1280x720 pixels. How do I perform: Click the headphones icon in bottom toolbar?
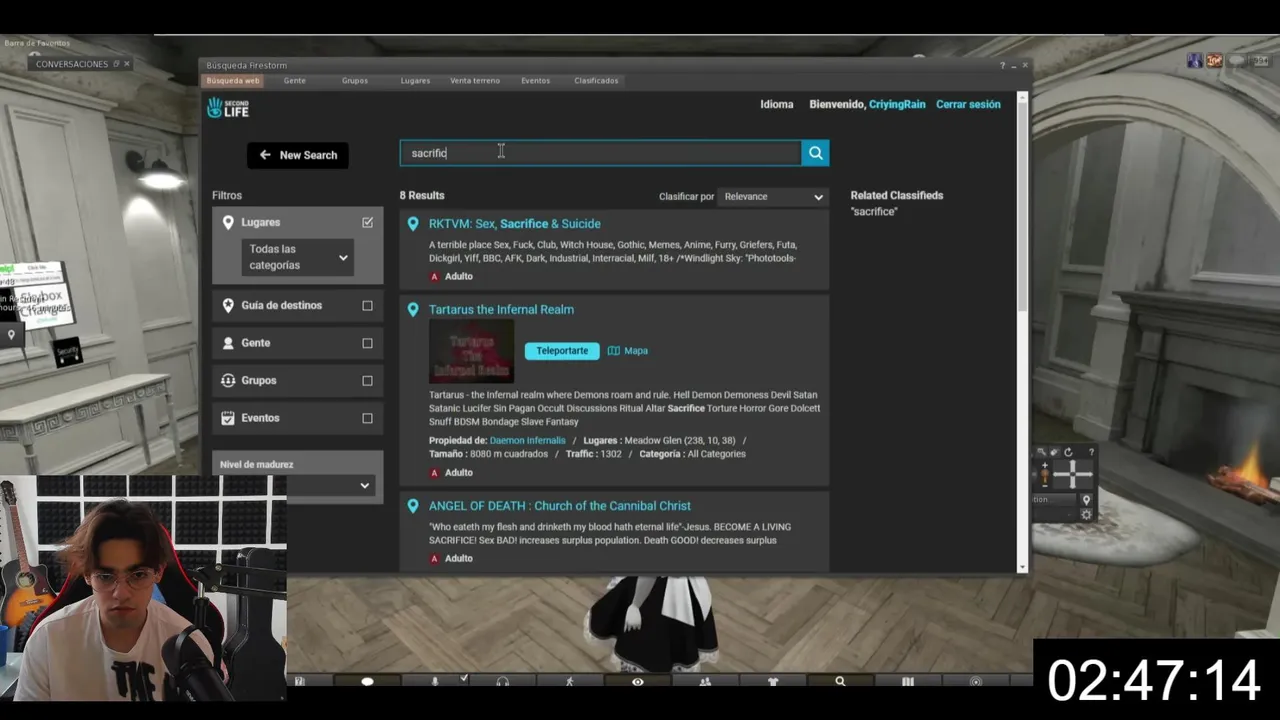coord(503,682)
